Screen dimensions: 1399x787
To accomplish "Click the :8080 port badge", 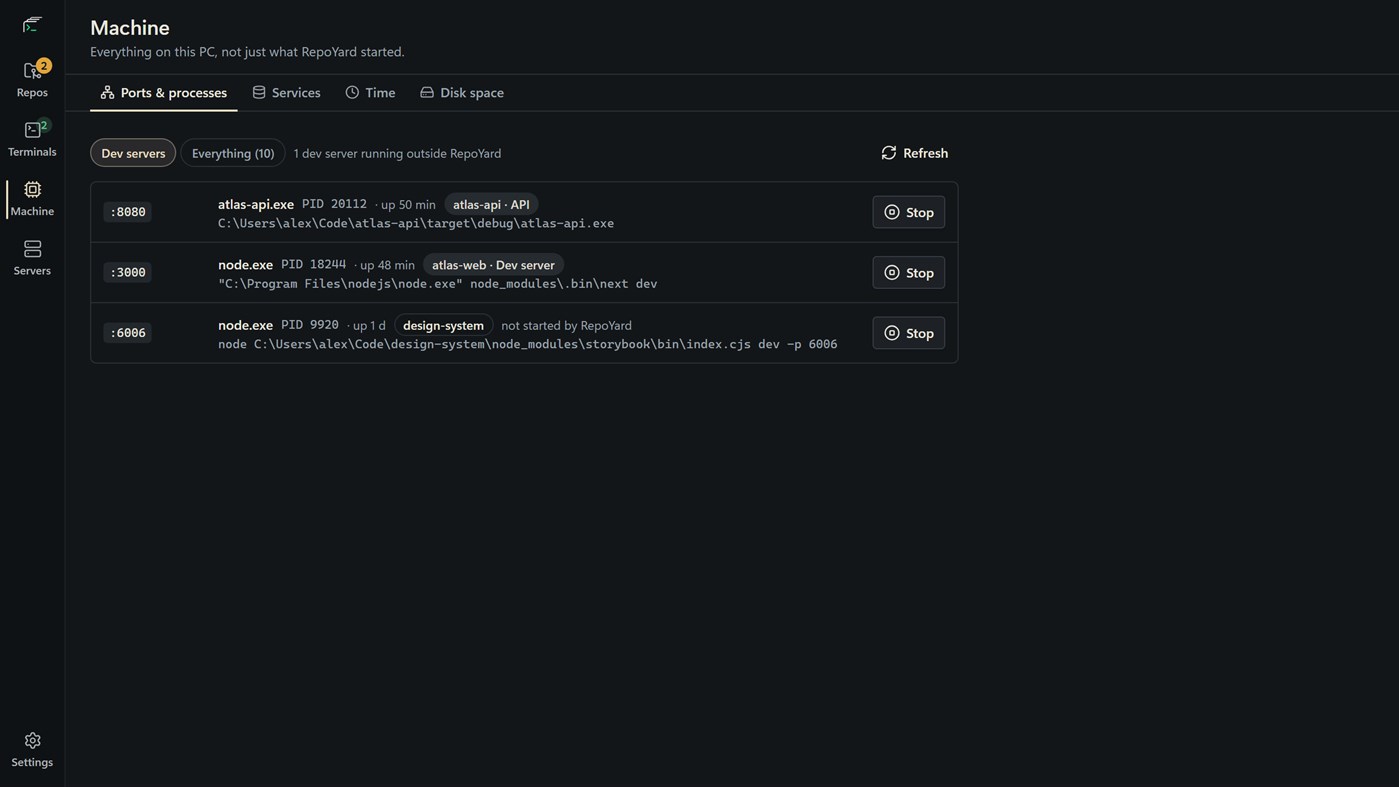I will tap(128, 212).
